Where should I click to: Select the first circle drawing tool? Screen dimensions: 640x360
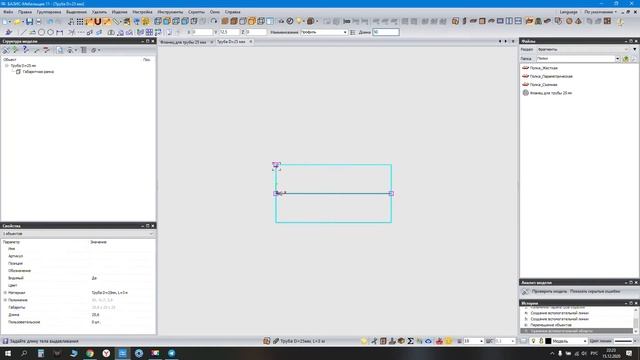[41, 32]
